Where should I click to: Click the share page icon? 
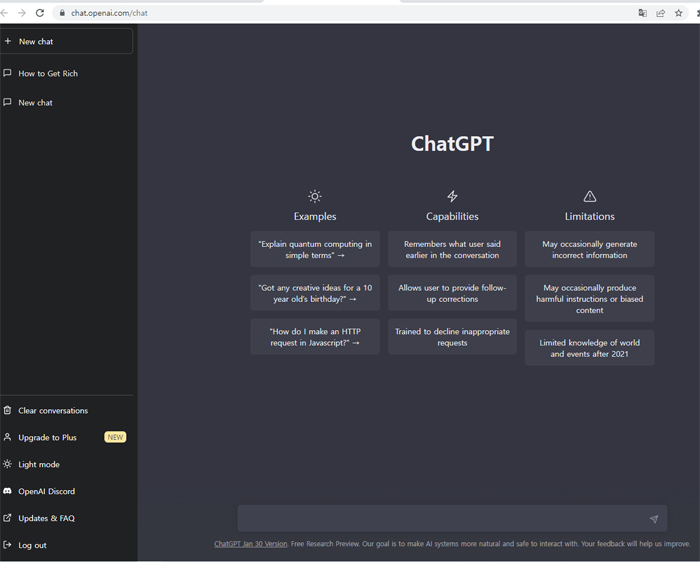(x=660, y=13)
